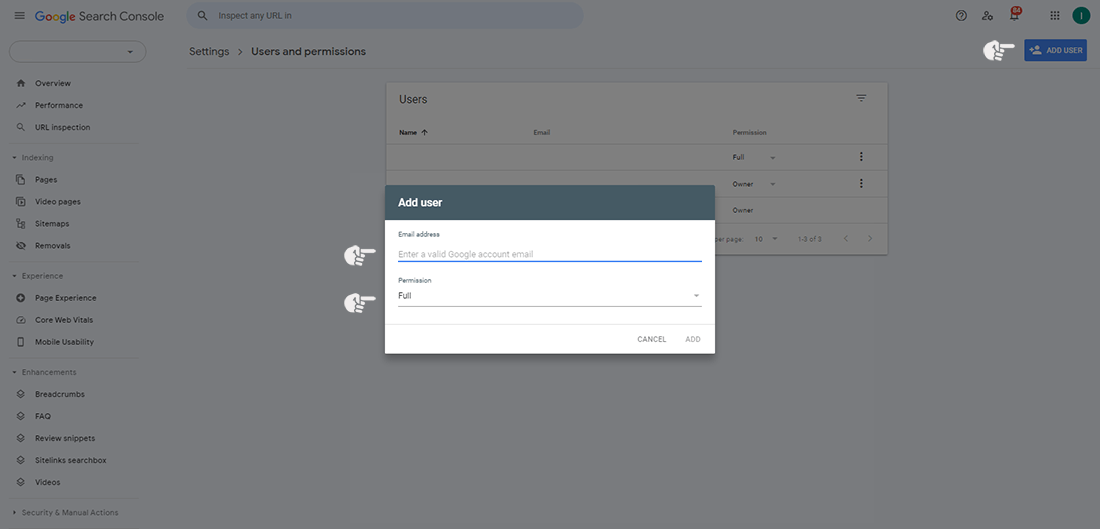Open Core Web Vitals report
The height and width of the screenshot is (529, 1100).
64,320
